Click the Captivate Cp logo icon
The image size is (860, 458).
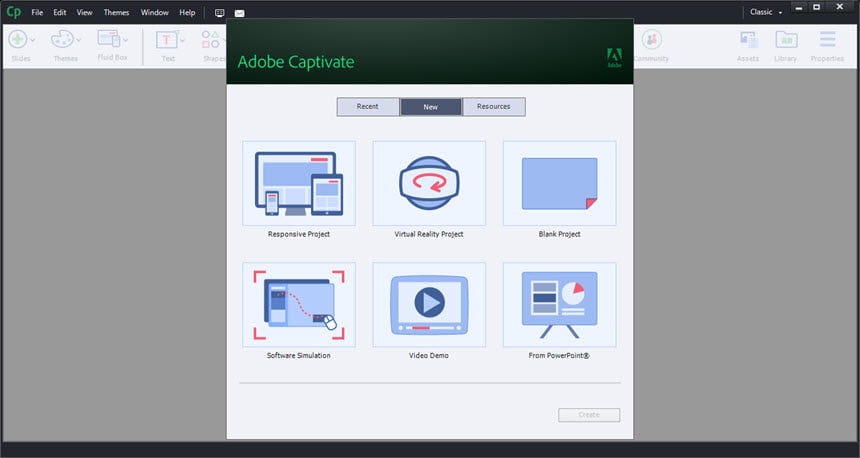[x=13, y=12]
